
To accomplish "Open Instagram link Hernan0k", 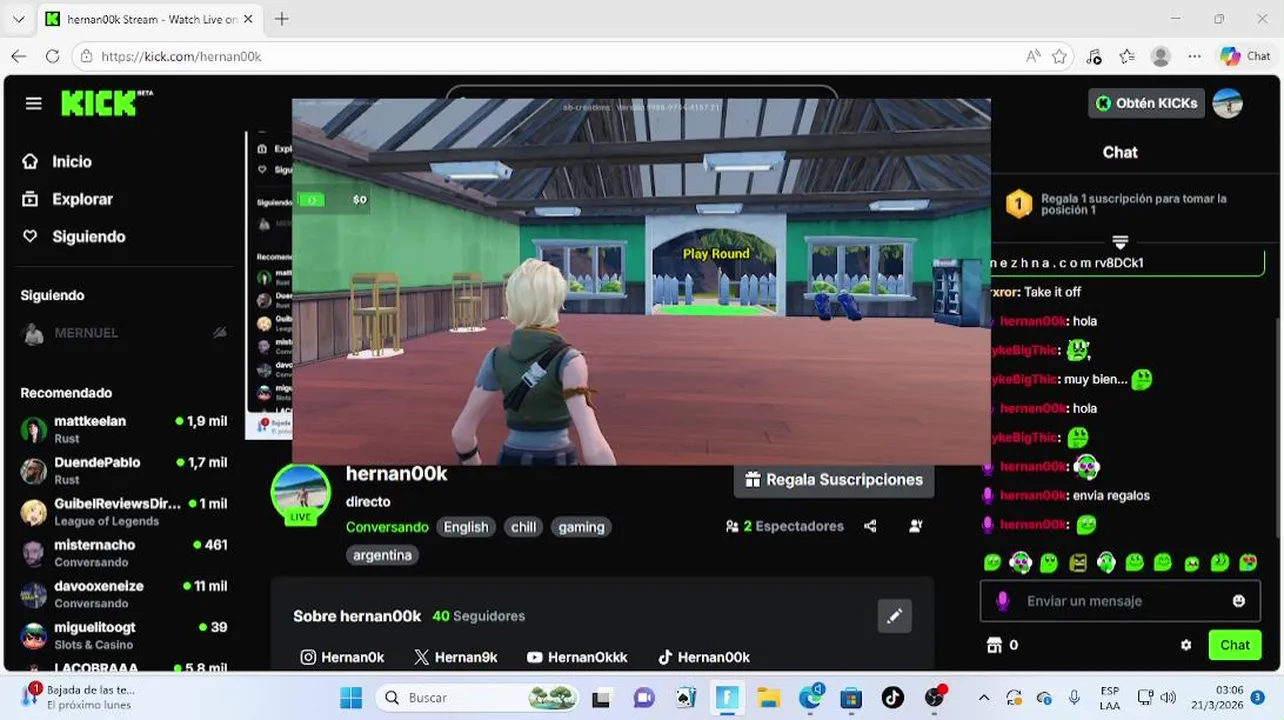I will [x=342, y=657].
